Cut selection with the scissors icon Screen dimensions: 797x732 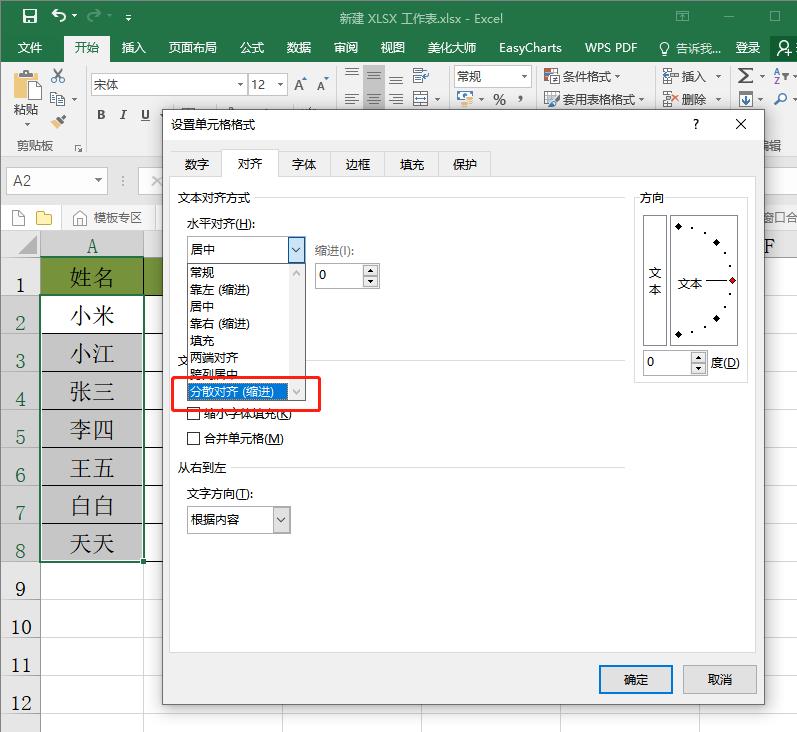coord(58,76)
